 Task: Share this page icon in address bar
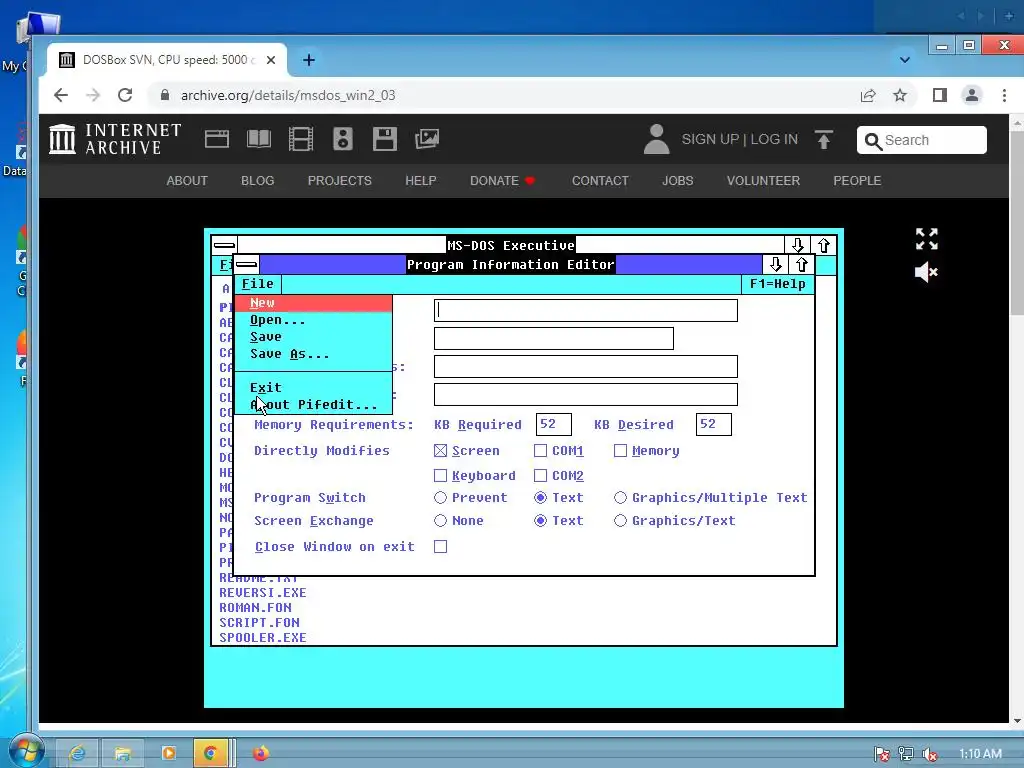868,95
